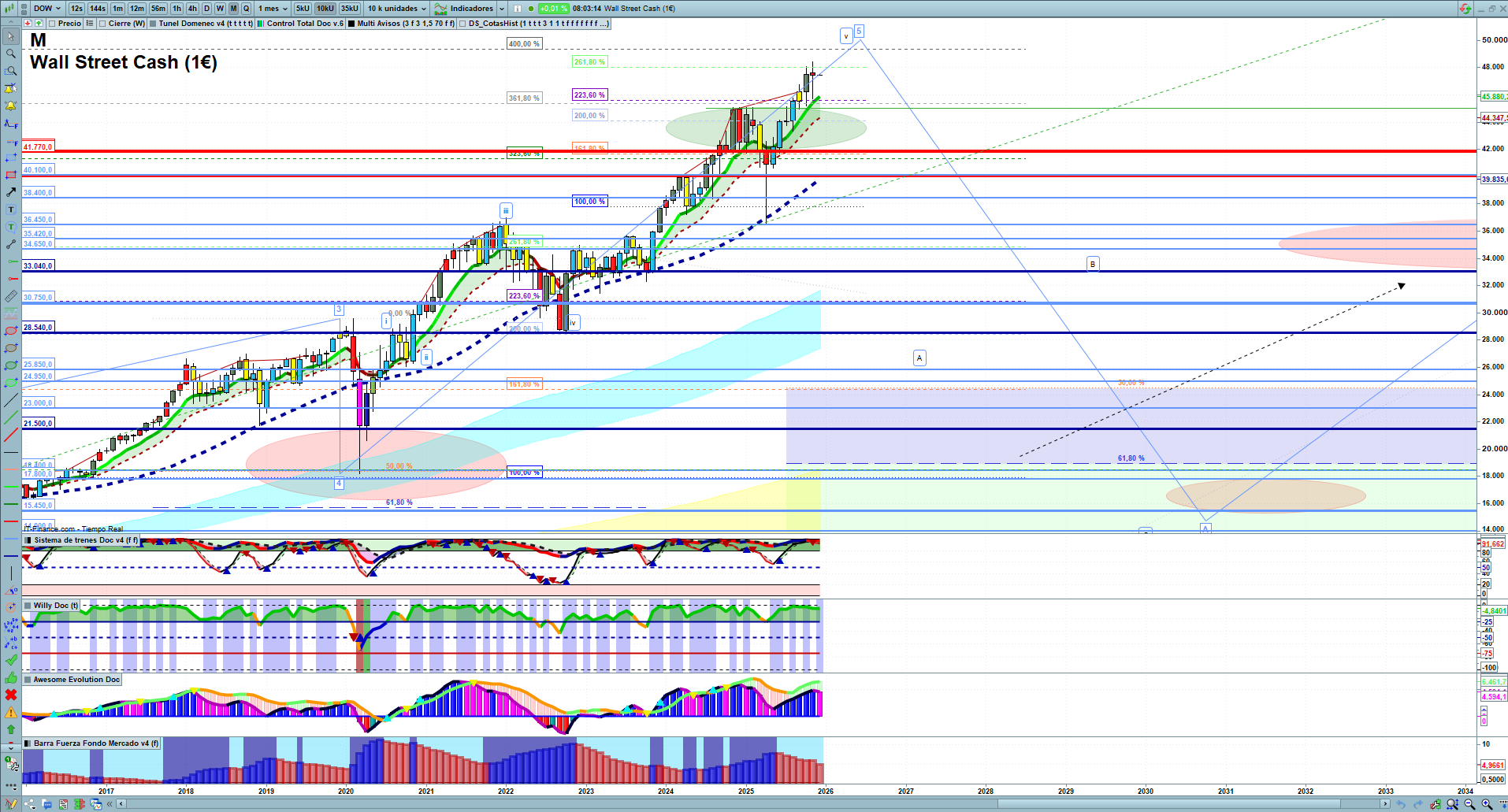
Task: Open the '10 k unidades' dropdown
Action: click(397, 9)
